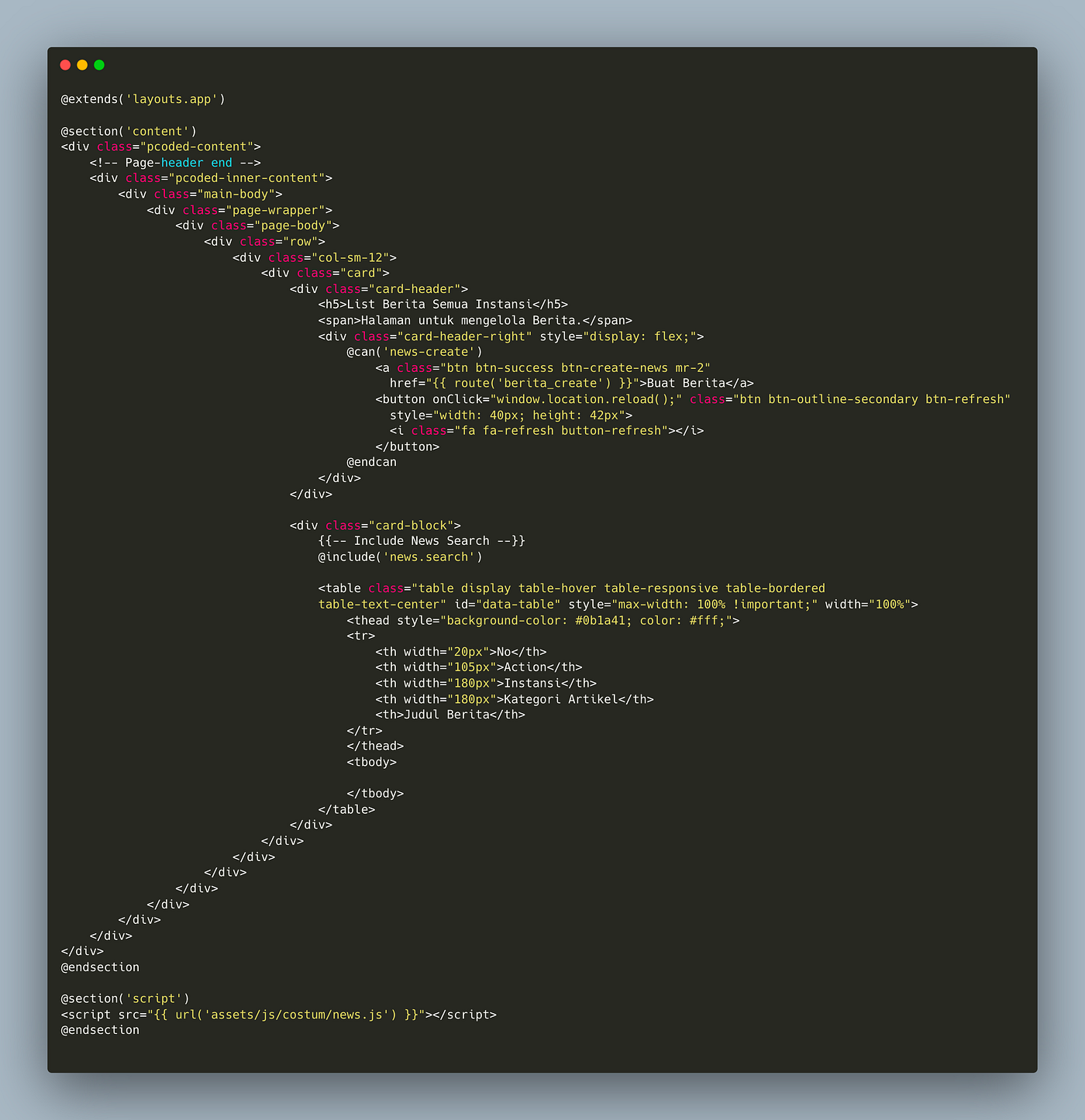Click the h5 List Berita Semua Instansi line
This screenshot has height=1120, width=1085.
(443, 305)
